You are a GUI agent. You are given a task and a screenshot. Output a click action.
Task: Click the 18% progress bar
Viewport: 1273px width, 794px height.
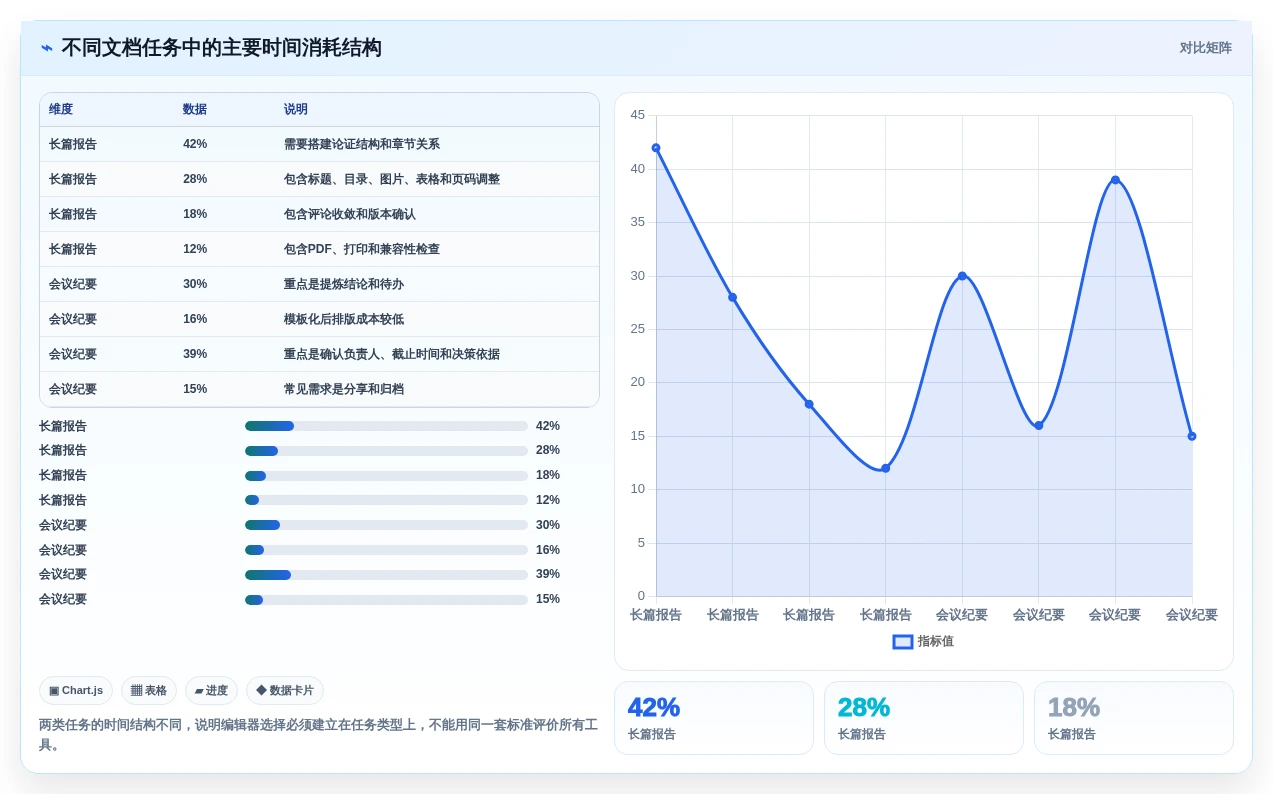pos(386,476)
